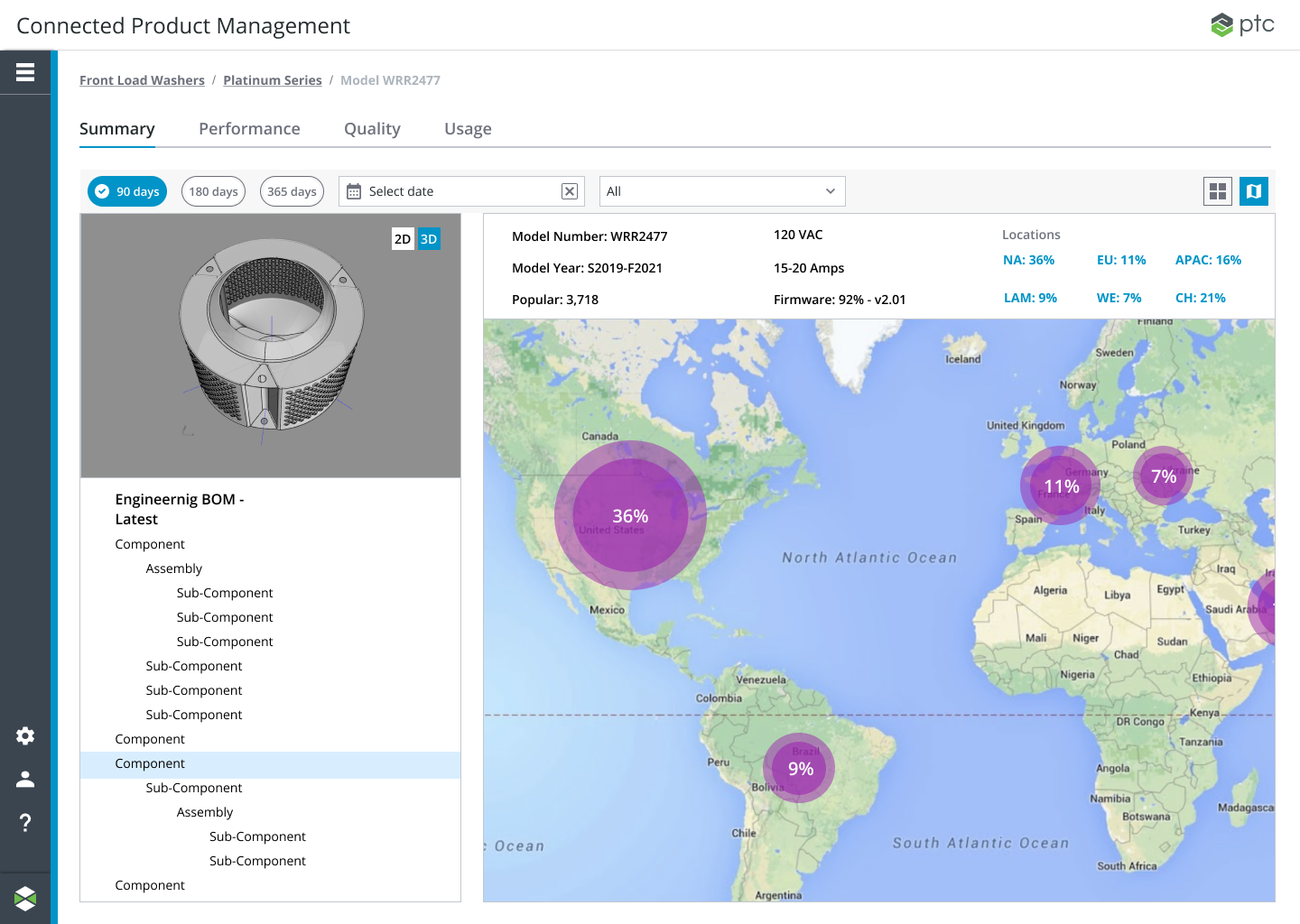
Task: Click the 9% bubble over Brazil
Action: pos(799,768)
